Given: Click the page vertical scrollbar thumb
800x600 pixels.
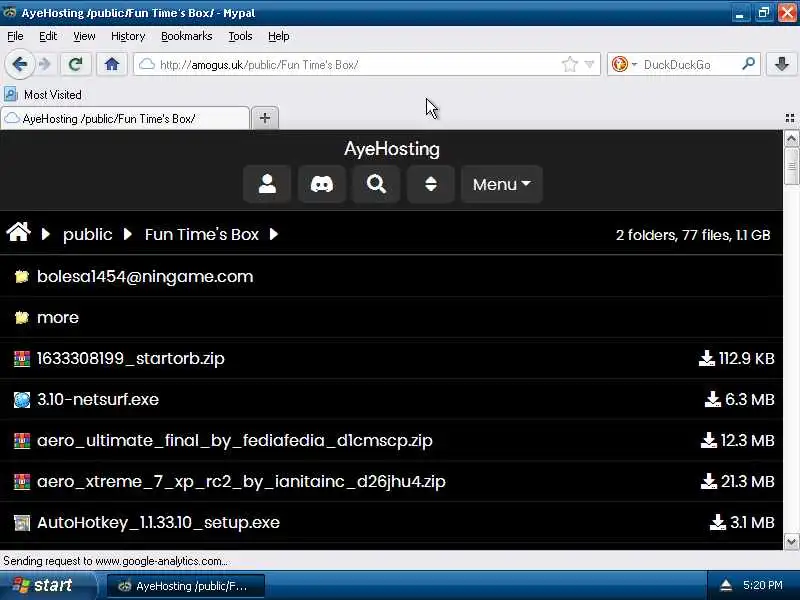Looking at the screenshot, I should (x=791, y=166).
